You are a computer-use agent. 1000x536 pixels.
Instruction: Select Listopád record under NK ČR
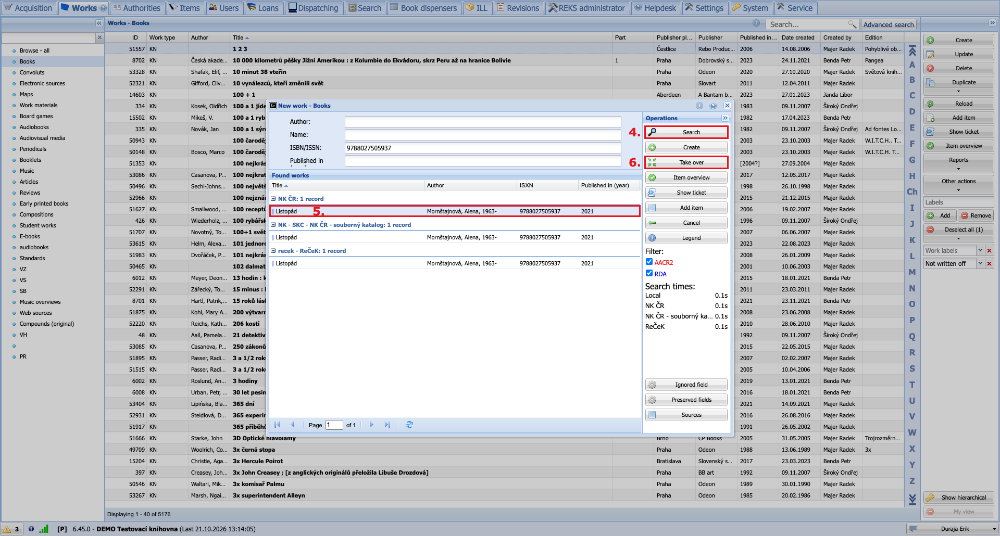[x=455, y=211]
